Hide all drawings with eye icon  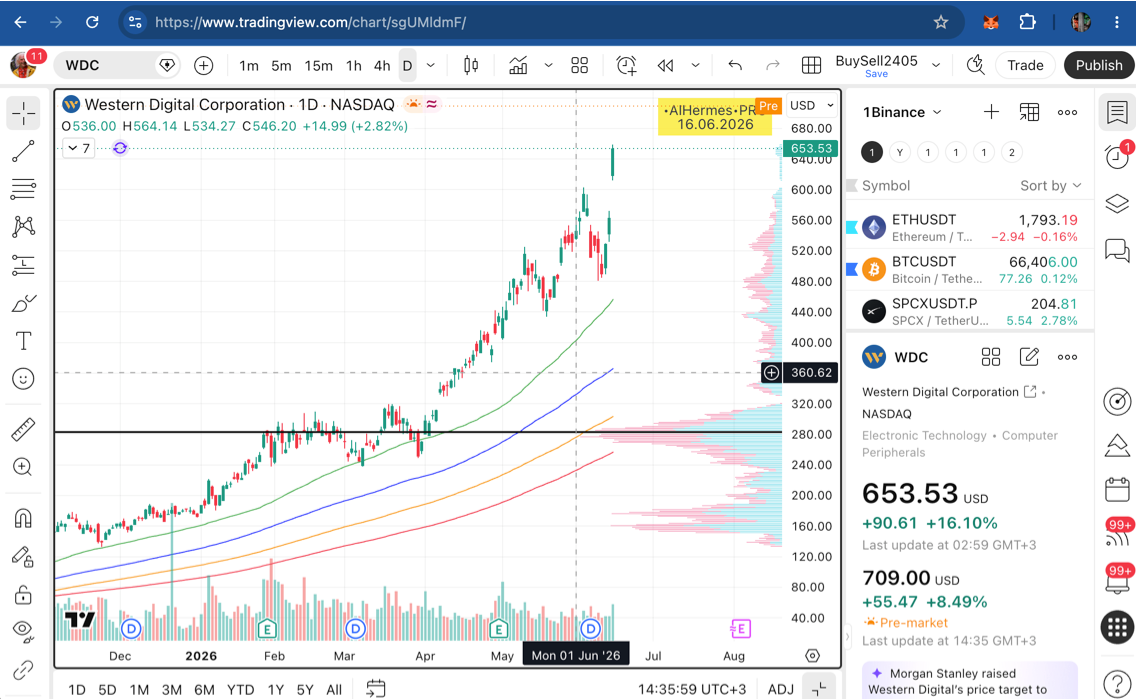(x=23, y=632)
